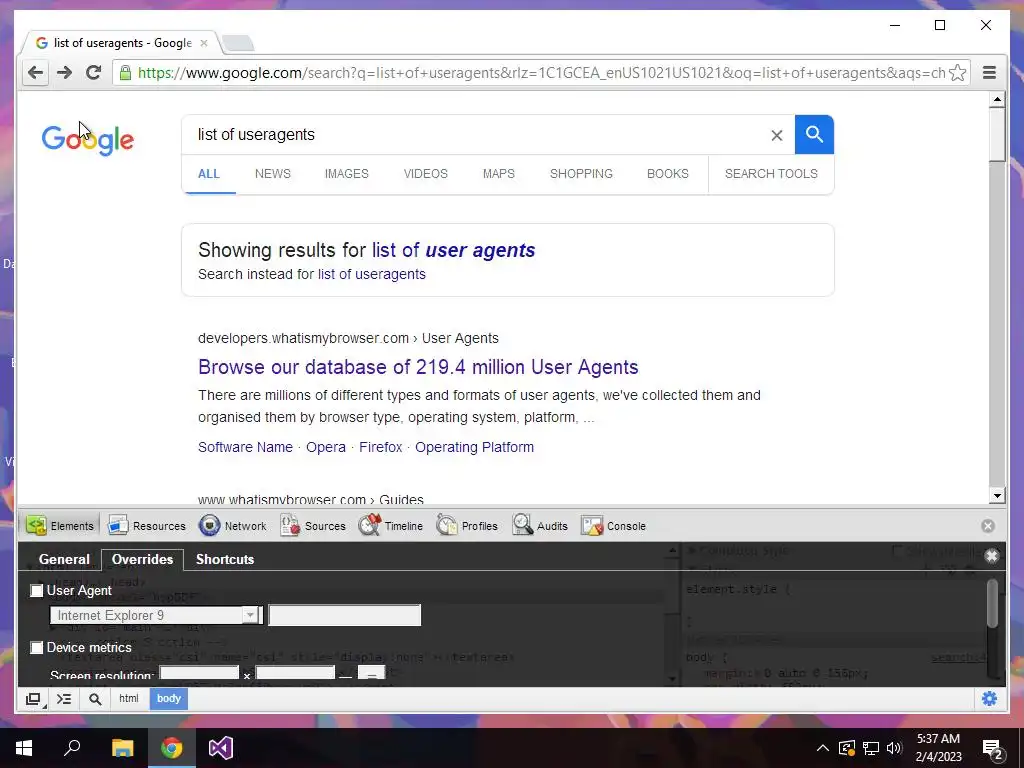The image size is (1024, 768).
Task: Click the Opera sitelink
Action: tap(325, 447)
